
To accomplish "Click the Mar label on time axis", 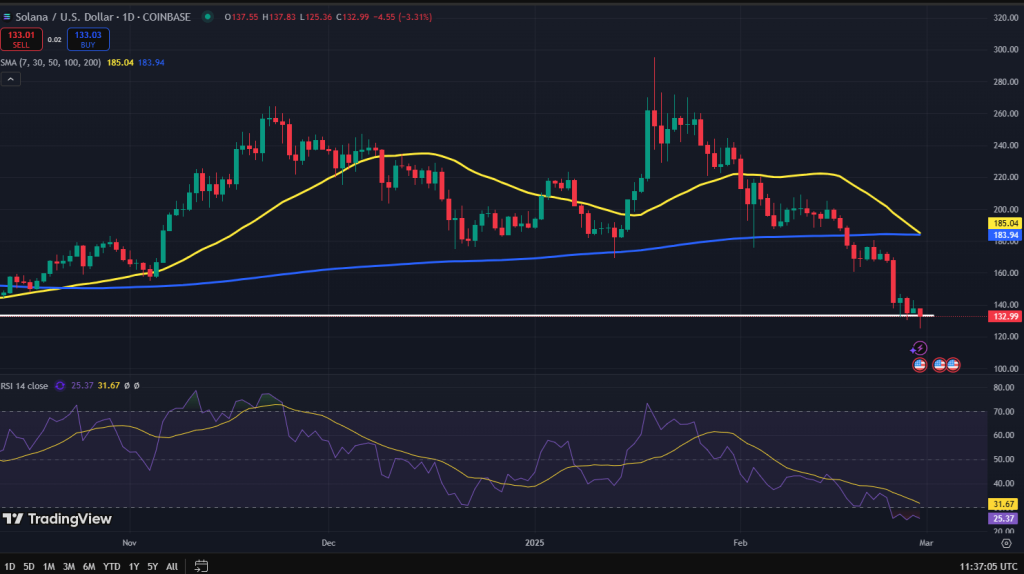I will [x=926, y=543].
